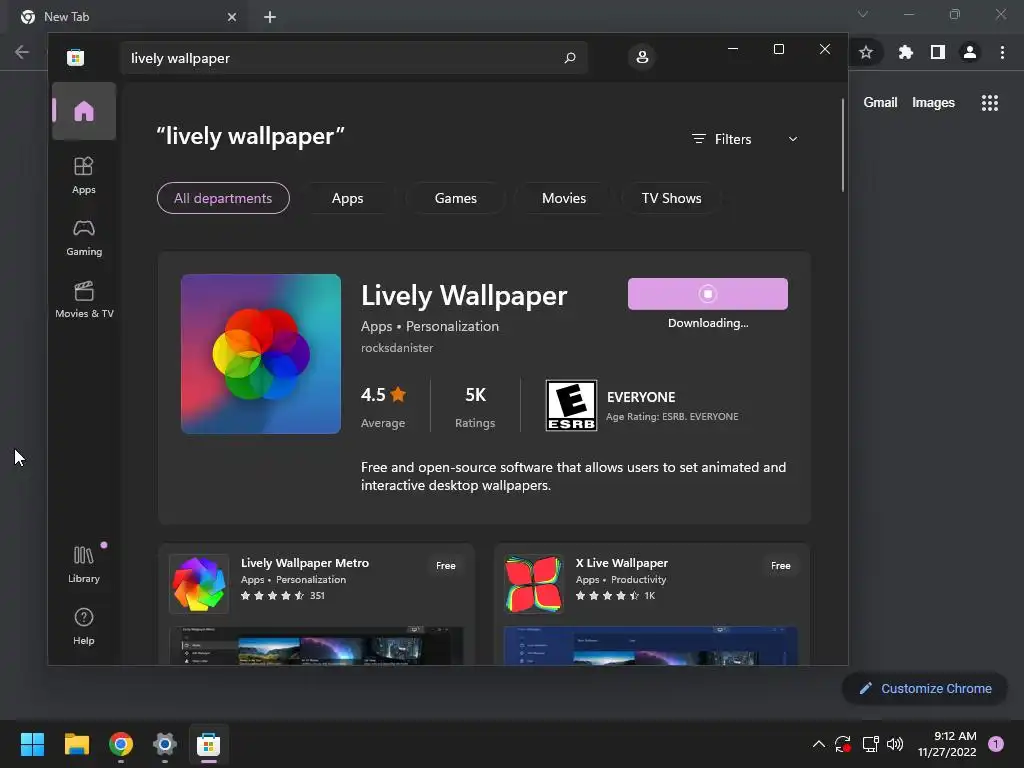Open Chrome extensions puzzle icon

pyautogui.click(x=905, y=52)
